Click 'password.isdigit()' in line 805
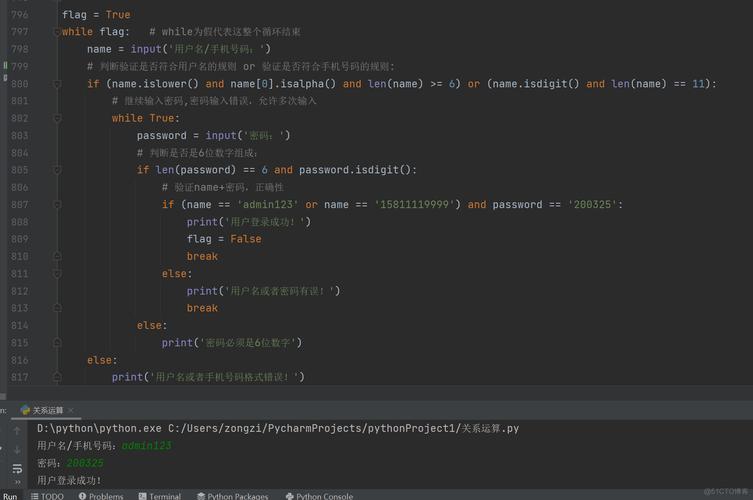Viewport: 753px width, 500px height. tap(355, 170)
